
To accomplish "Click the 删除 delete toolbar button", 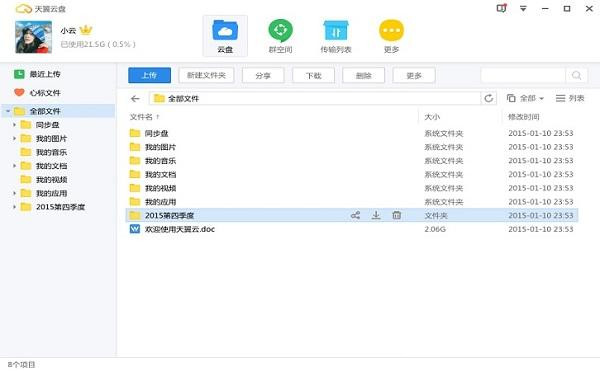I will pos(364,75).
